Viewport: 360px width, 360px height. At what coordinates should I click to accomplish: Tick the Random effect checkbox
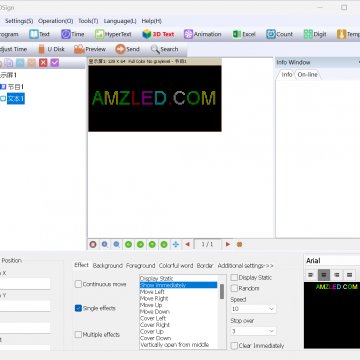point(234,288)
